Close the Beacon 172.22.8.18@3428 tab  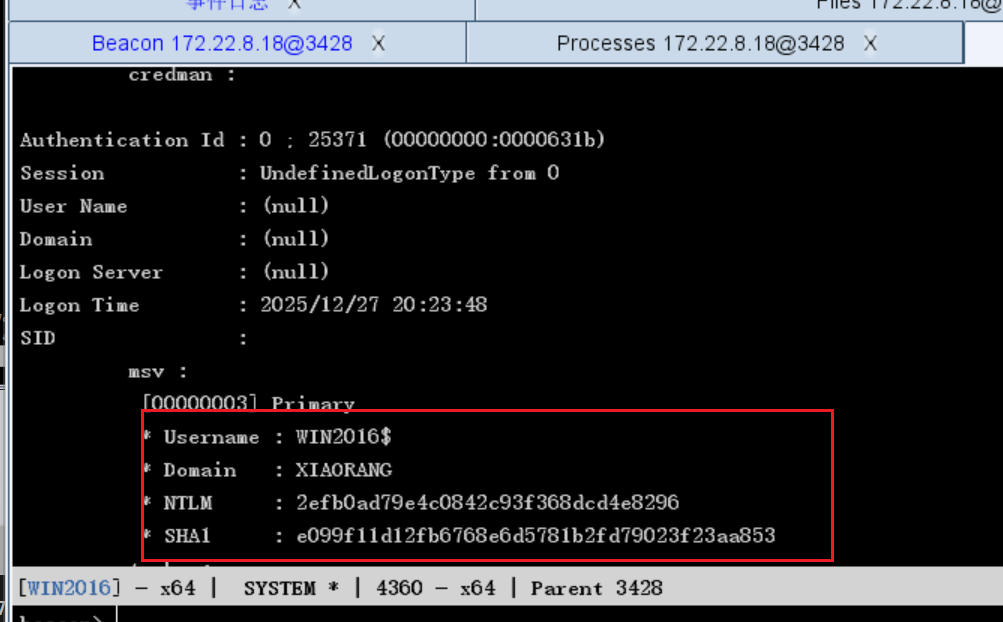[x=379, y=44]
